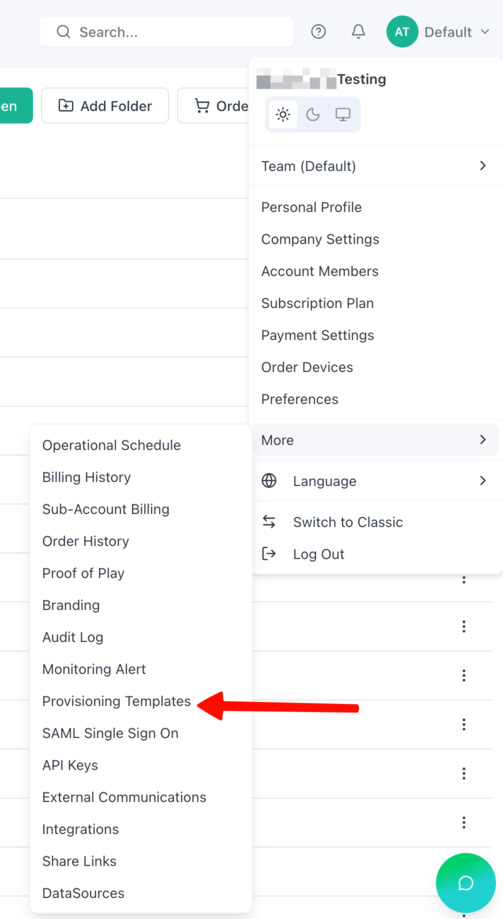Click the Add Folder button
Screen dimensions: 503x919
(105, 105)
